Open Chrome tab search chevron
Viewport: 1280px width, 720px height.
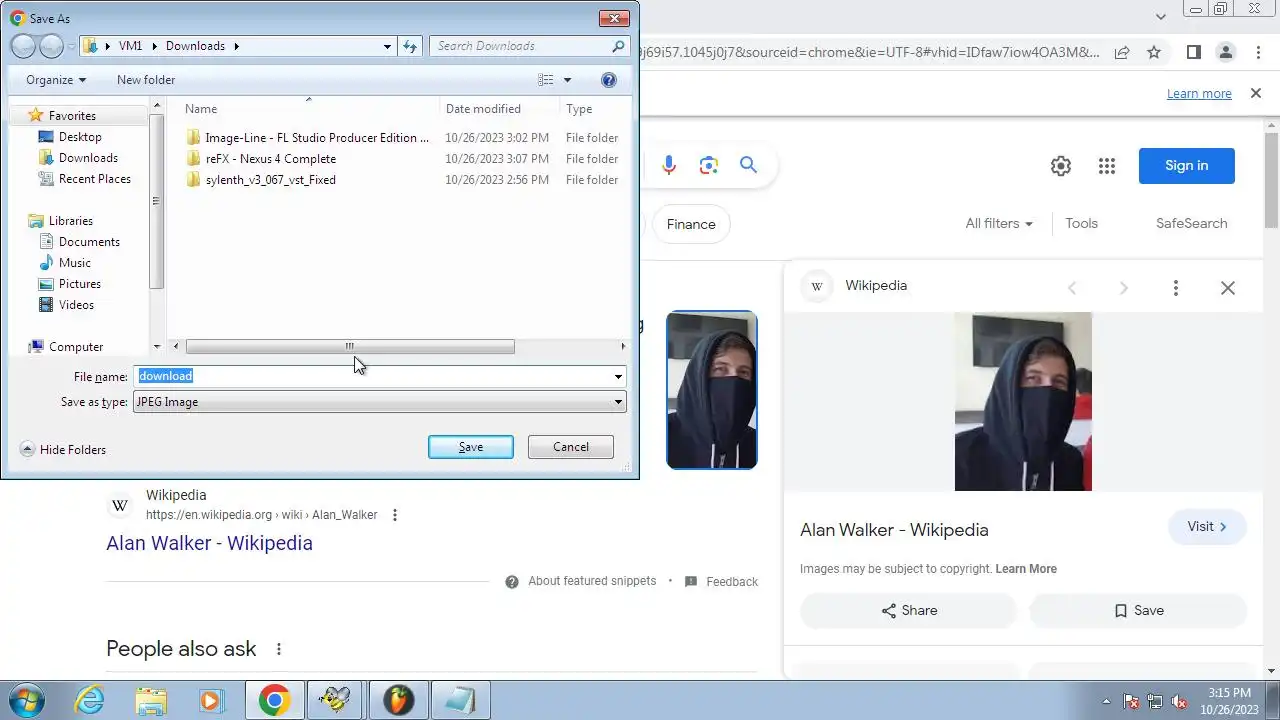click(1161, 17)
